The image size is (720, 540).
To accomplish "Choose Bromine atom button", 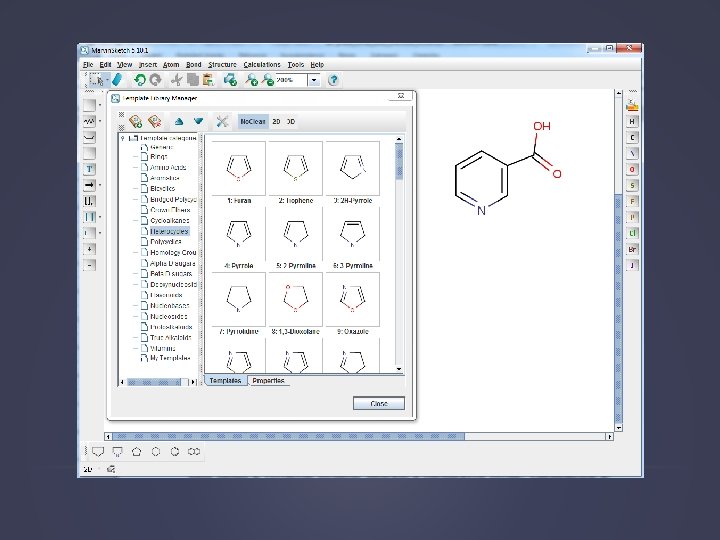I will click(632, 249).
